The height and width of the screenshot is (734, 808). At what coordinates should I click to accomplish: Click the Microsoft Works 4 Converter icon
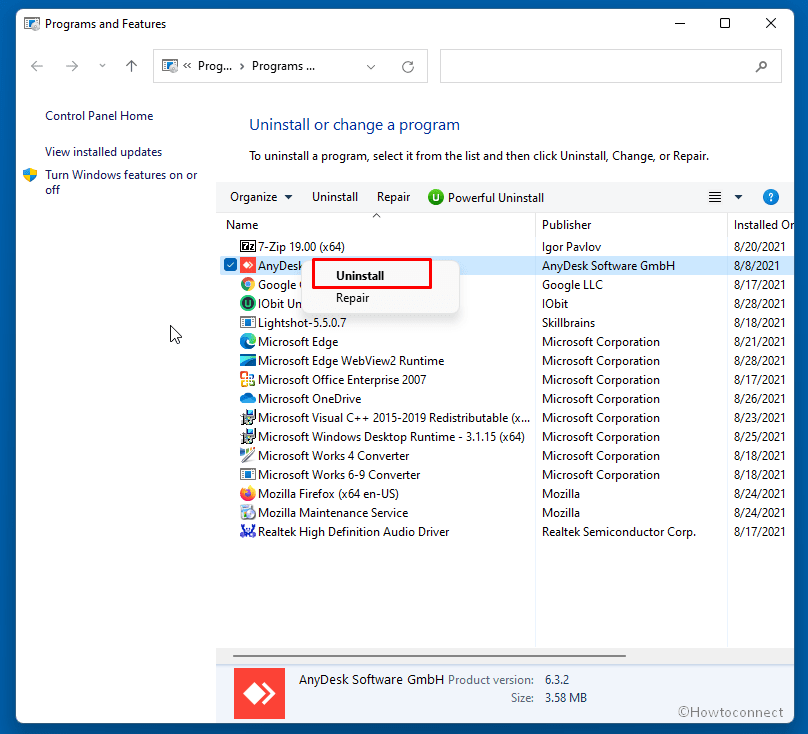point(248,455)
